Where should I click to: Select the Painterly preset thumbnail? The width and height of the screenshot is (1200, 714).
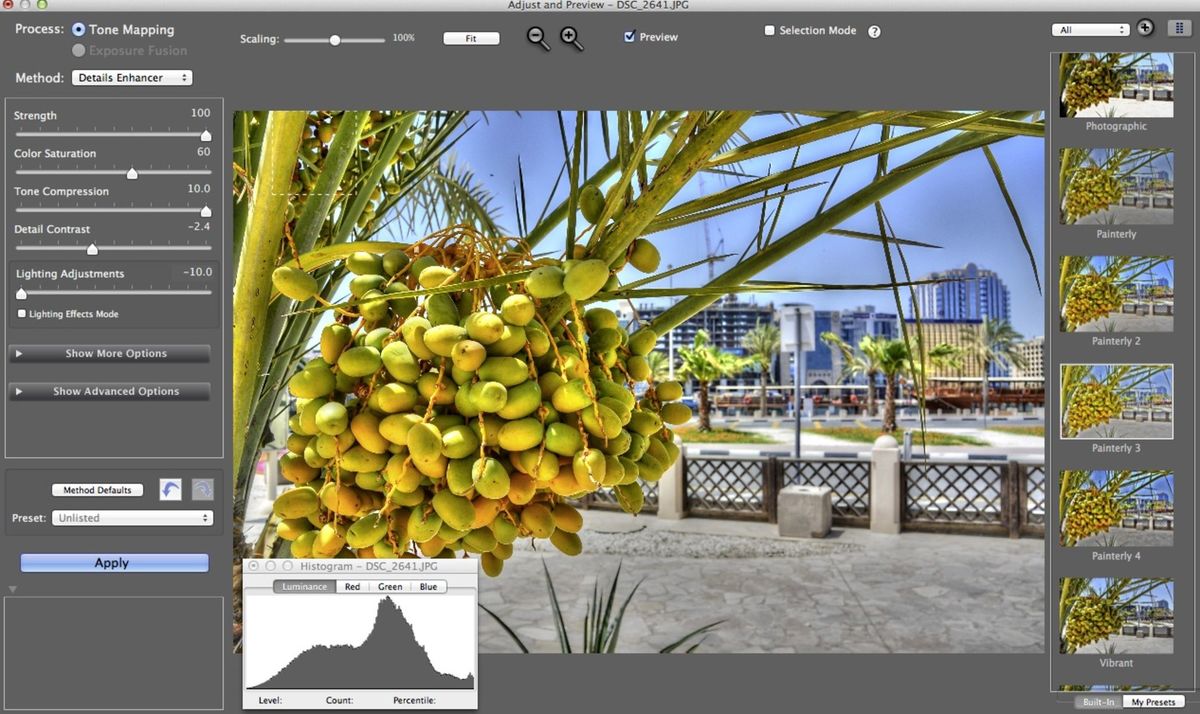[x=1116, y=186]
